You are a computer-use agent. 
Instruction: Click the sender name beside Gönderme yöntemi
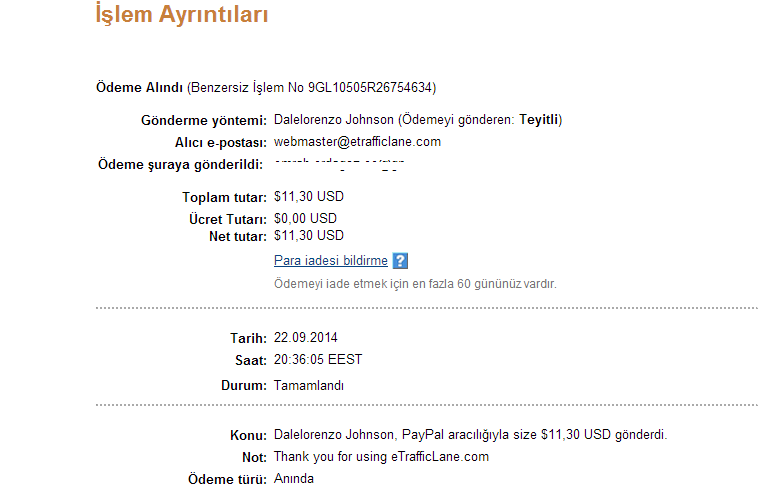(x=334, y=120)
